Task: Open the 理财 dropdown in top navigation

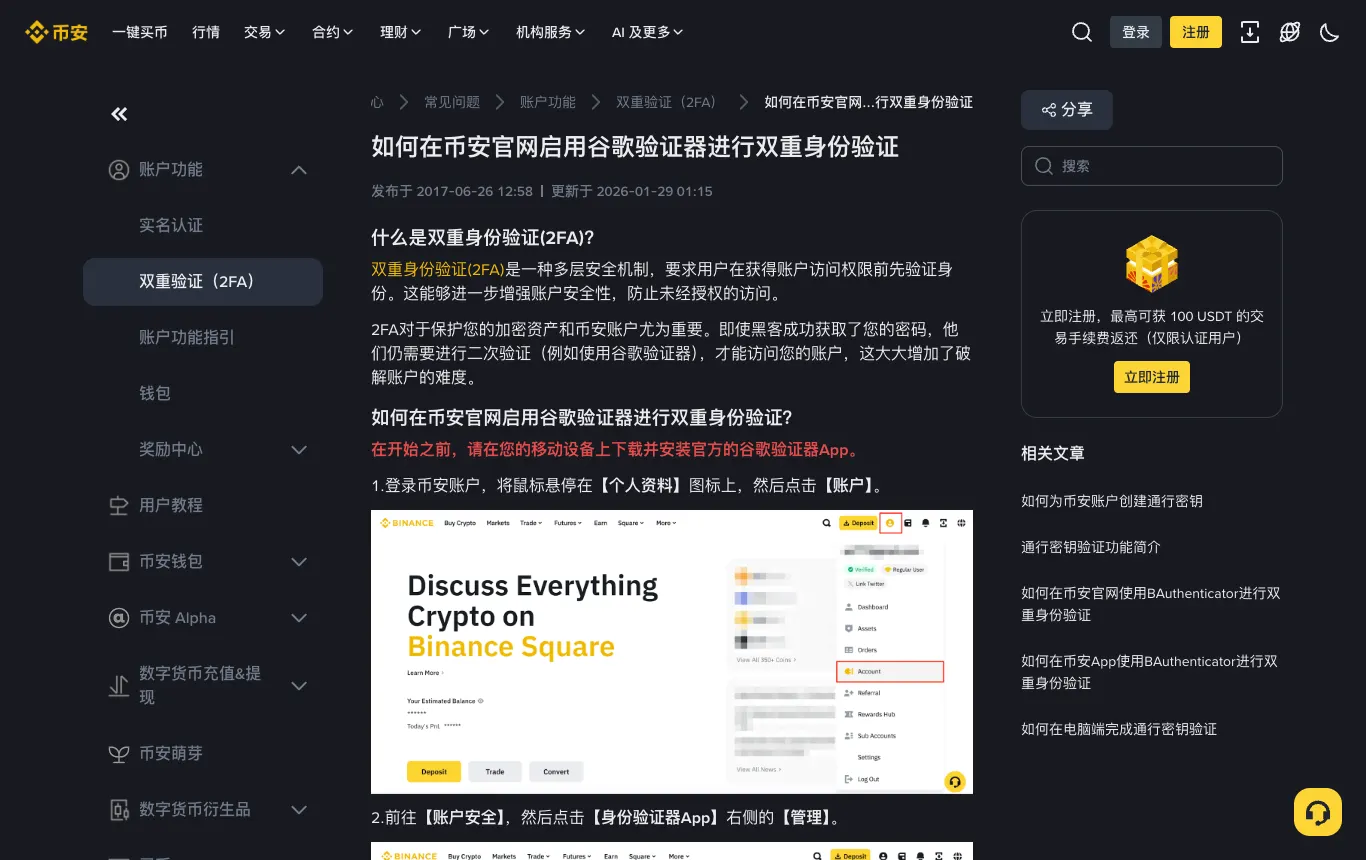Action: 400,32
